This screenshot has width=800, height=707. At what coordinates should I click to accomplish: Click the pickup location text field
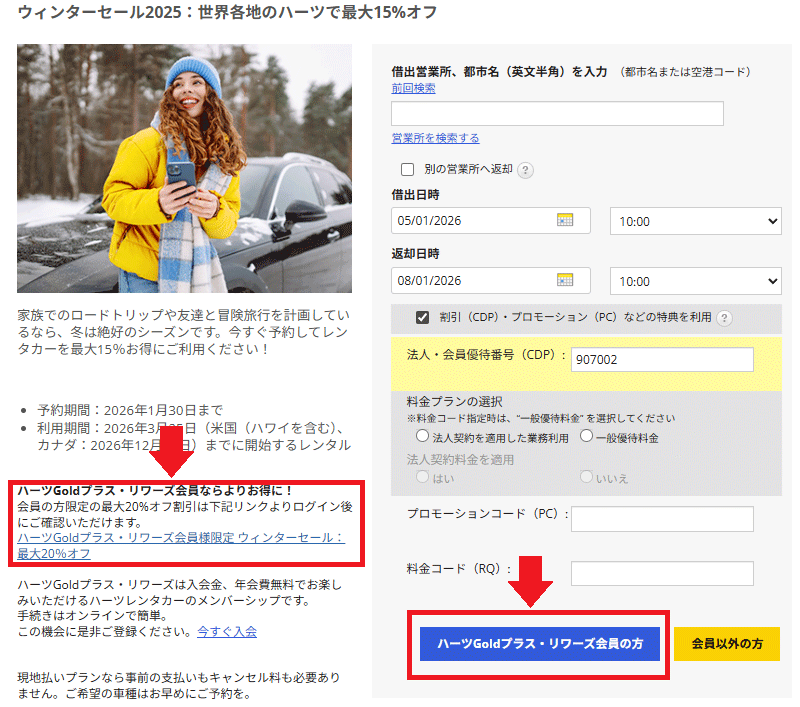click(x=557, y=113)
